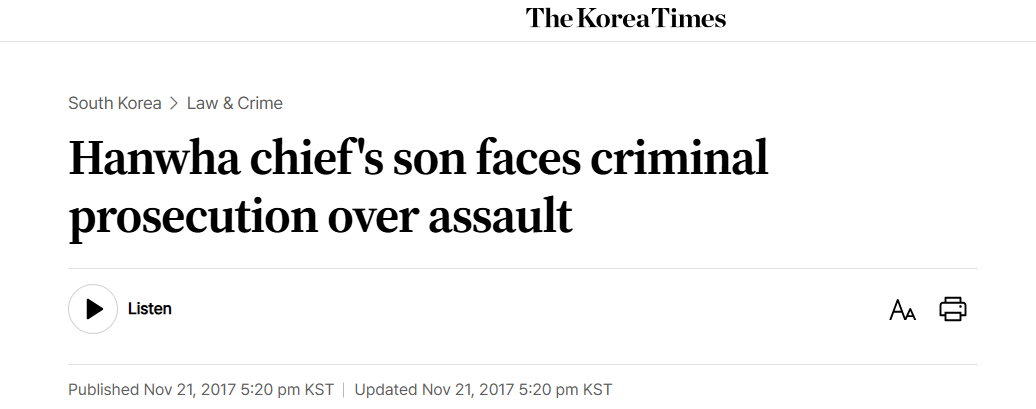
Task: Open the South Korea section breadcrumb
Action: pos(114,103)
